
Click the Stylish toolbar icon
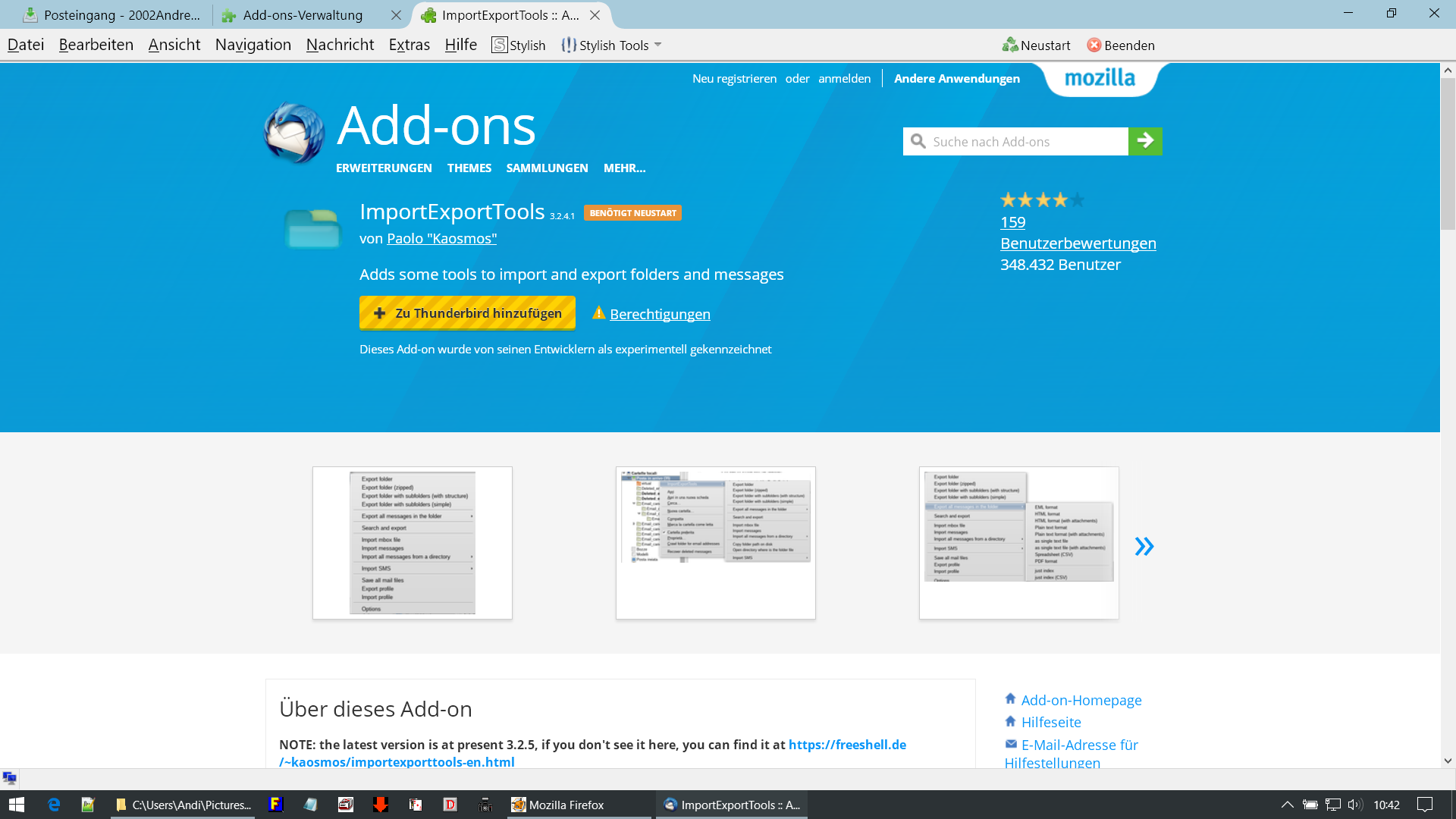[x=499, y=45]
